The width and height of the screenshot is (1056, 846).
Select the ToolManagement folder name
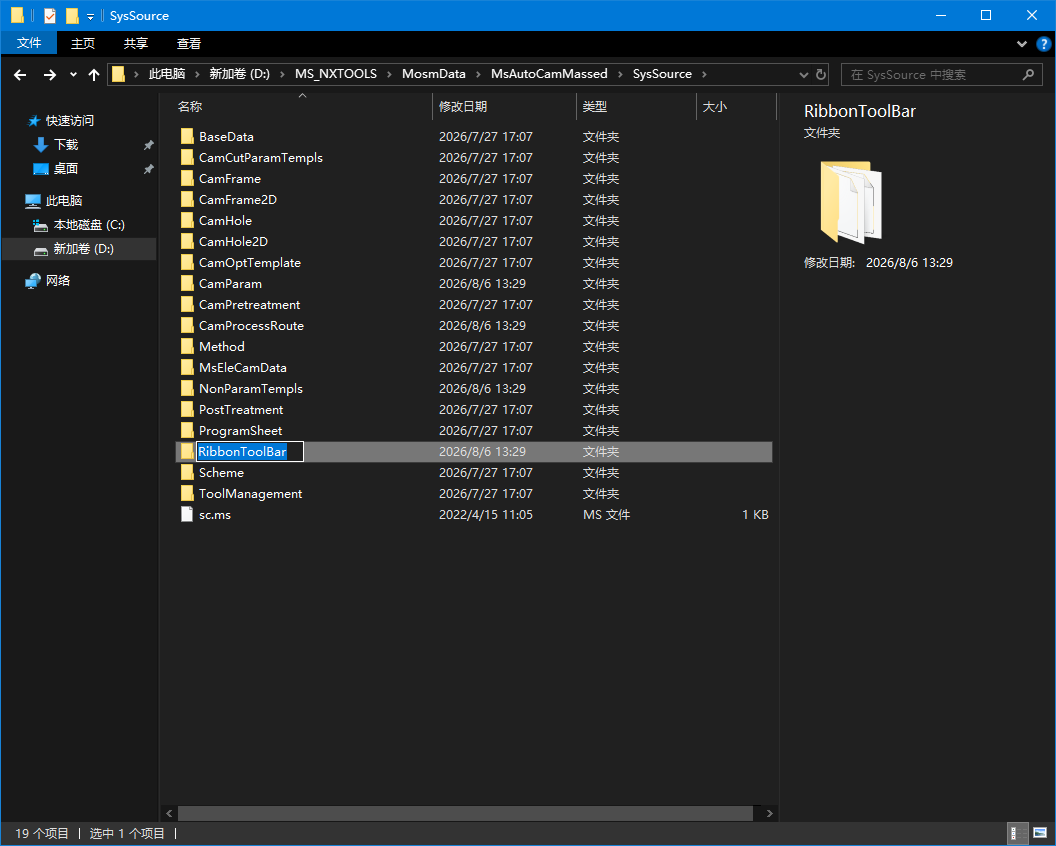pos(251,494)
